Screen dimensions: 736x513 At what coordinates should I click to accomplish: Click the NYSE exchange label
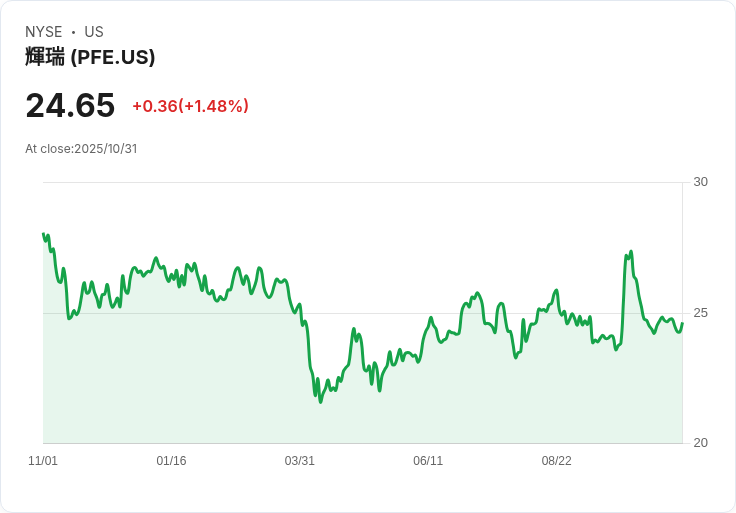coord(44,32)
